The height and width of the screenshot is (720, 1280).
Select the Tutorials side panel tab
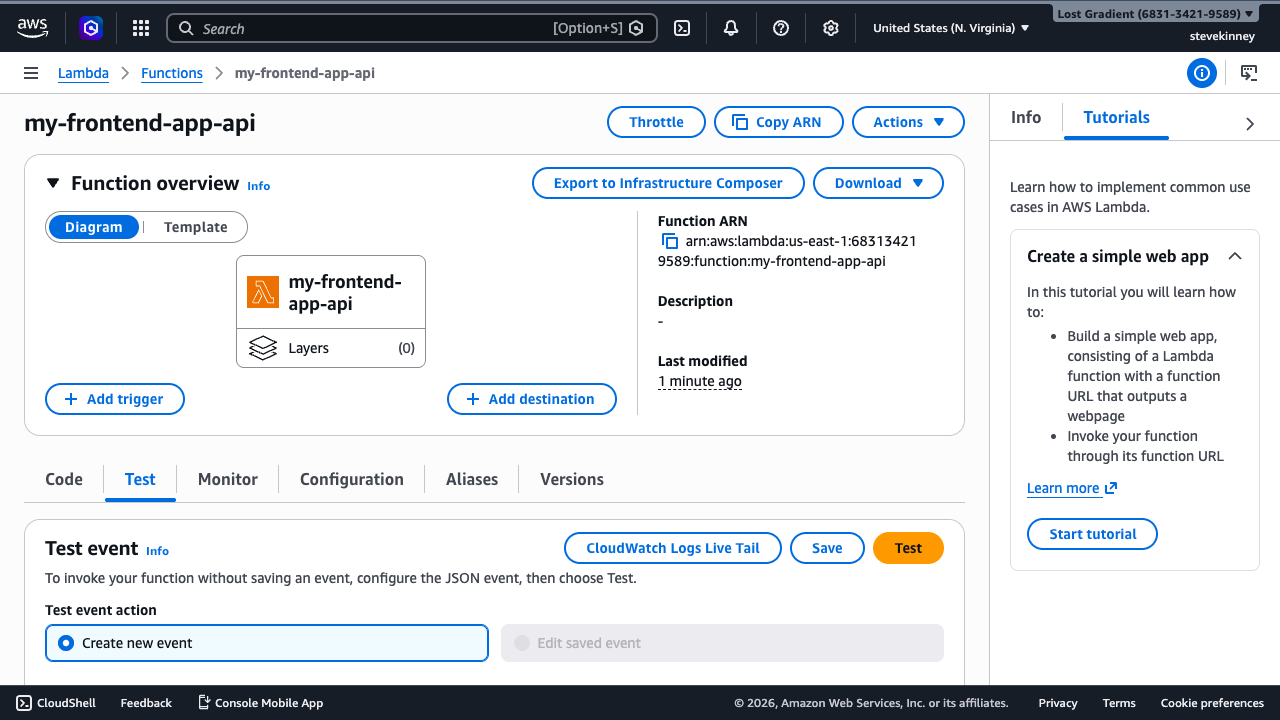(1117, 117)
